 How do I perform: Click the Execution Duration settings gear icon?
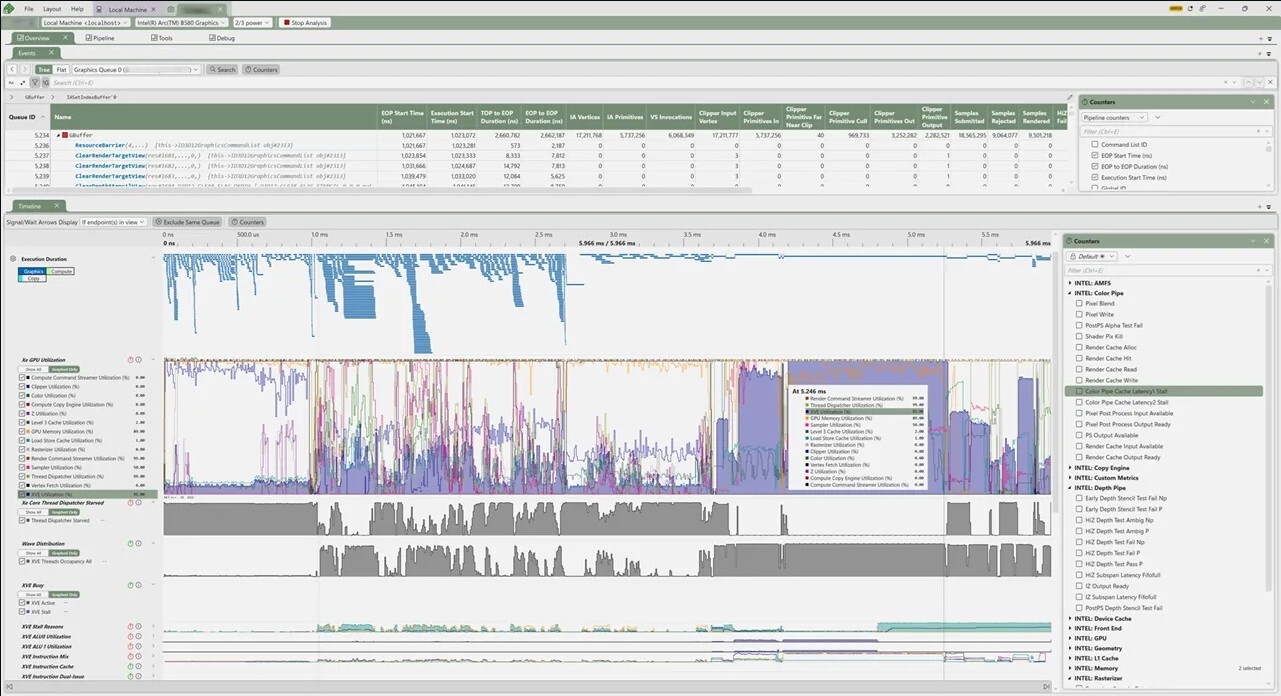click(13, 259)
